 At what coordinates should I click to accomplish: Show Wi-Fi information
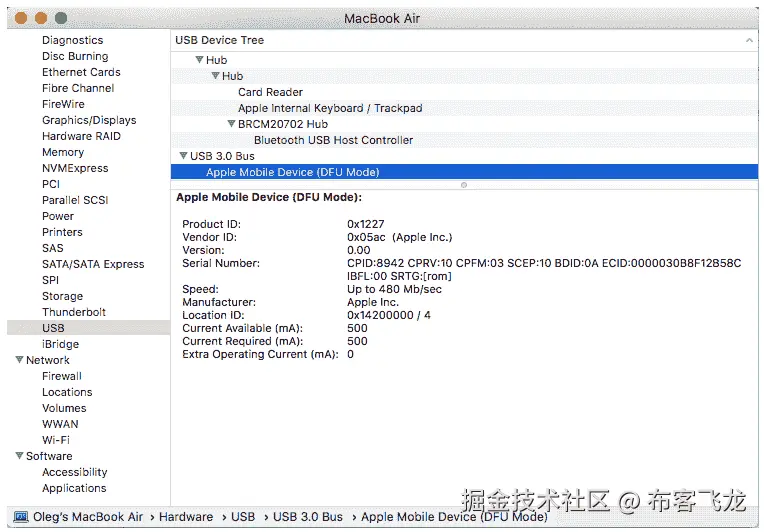[56, 440]
